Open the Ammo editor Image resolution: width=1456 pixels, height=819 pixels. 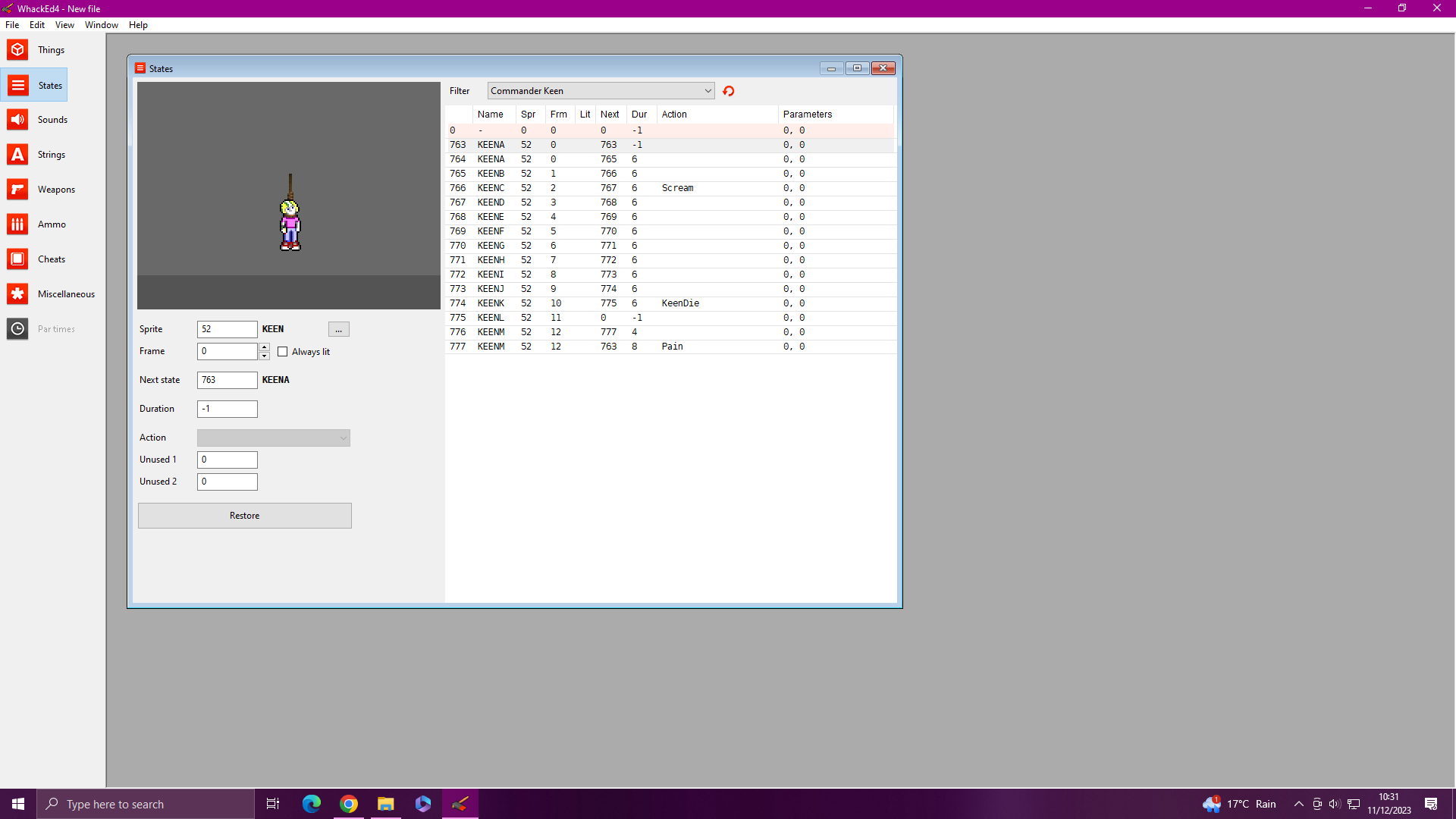coord(36,224)
